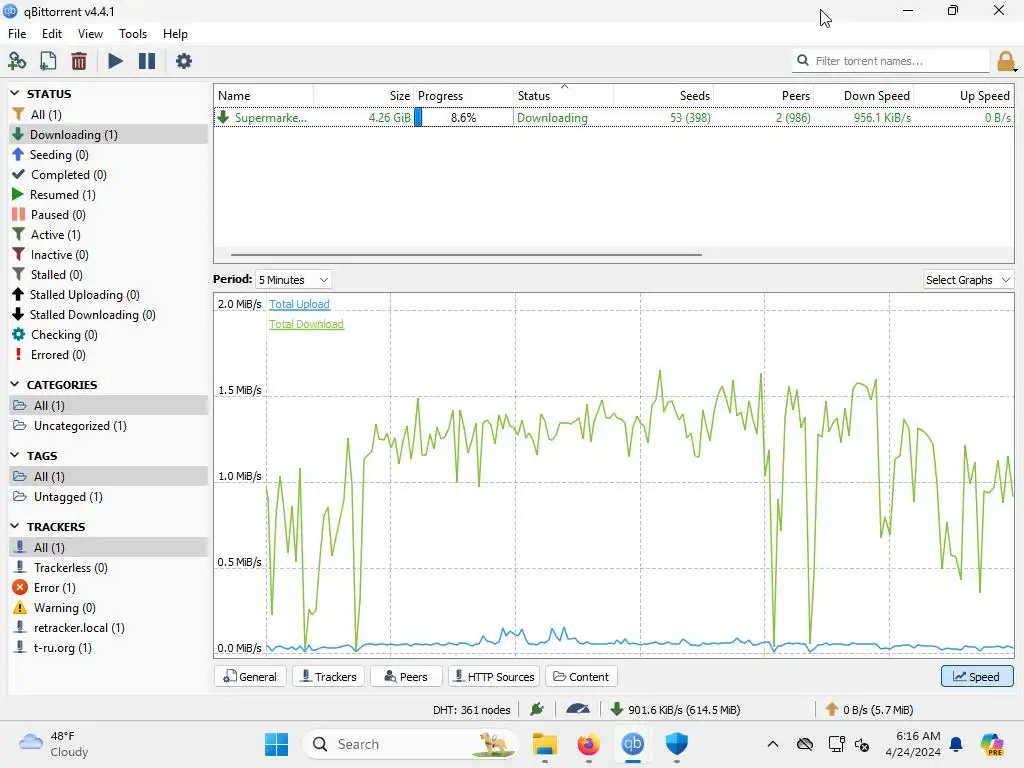Collapse the TRACKERS section
This screenshot has height=768, width=1024.
point(15,526)
